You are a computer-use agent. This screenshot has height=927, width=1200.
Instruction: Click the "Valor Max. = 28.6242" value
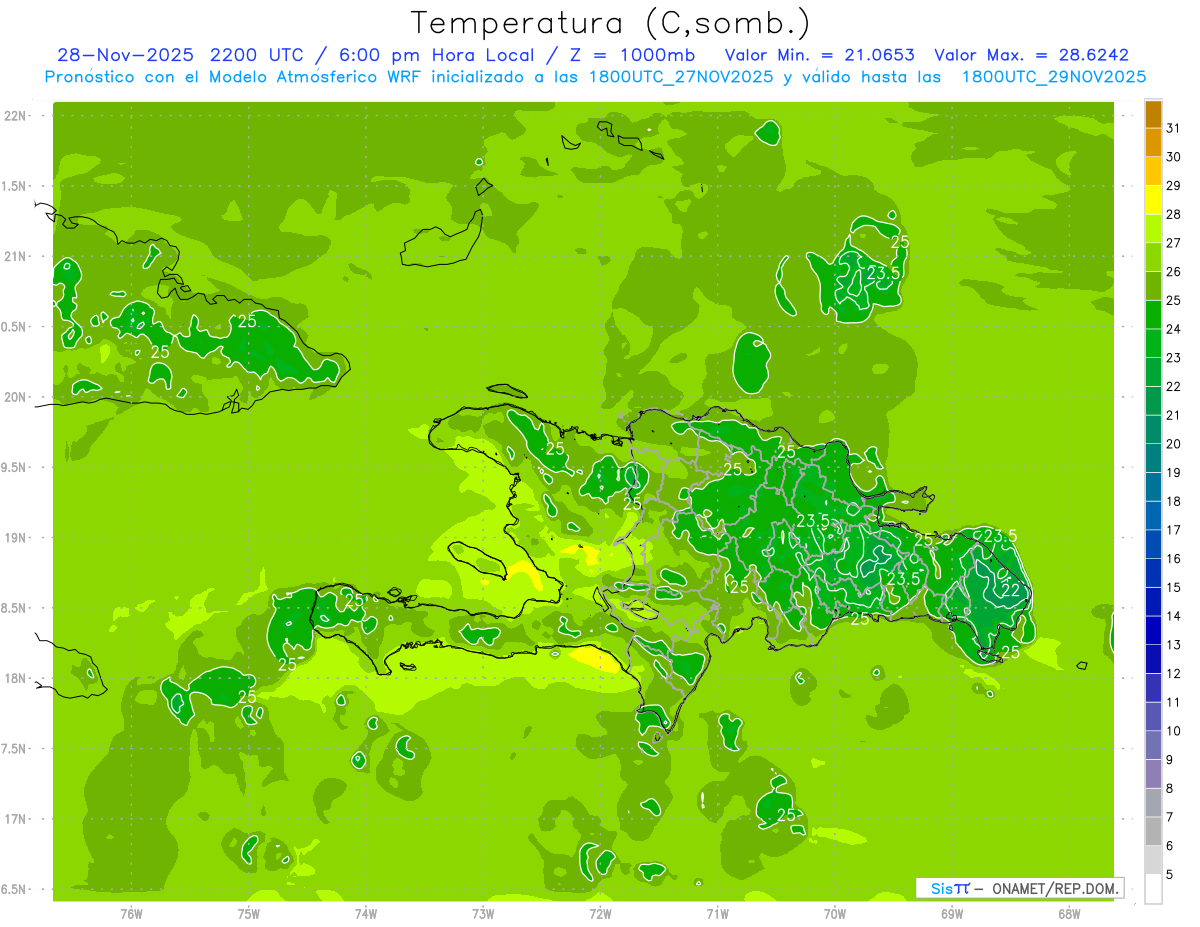(x=1032, y=55)
